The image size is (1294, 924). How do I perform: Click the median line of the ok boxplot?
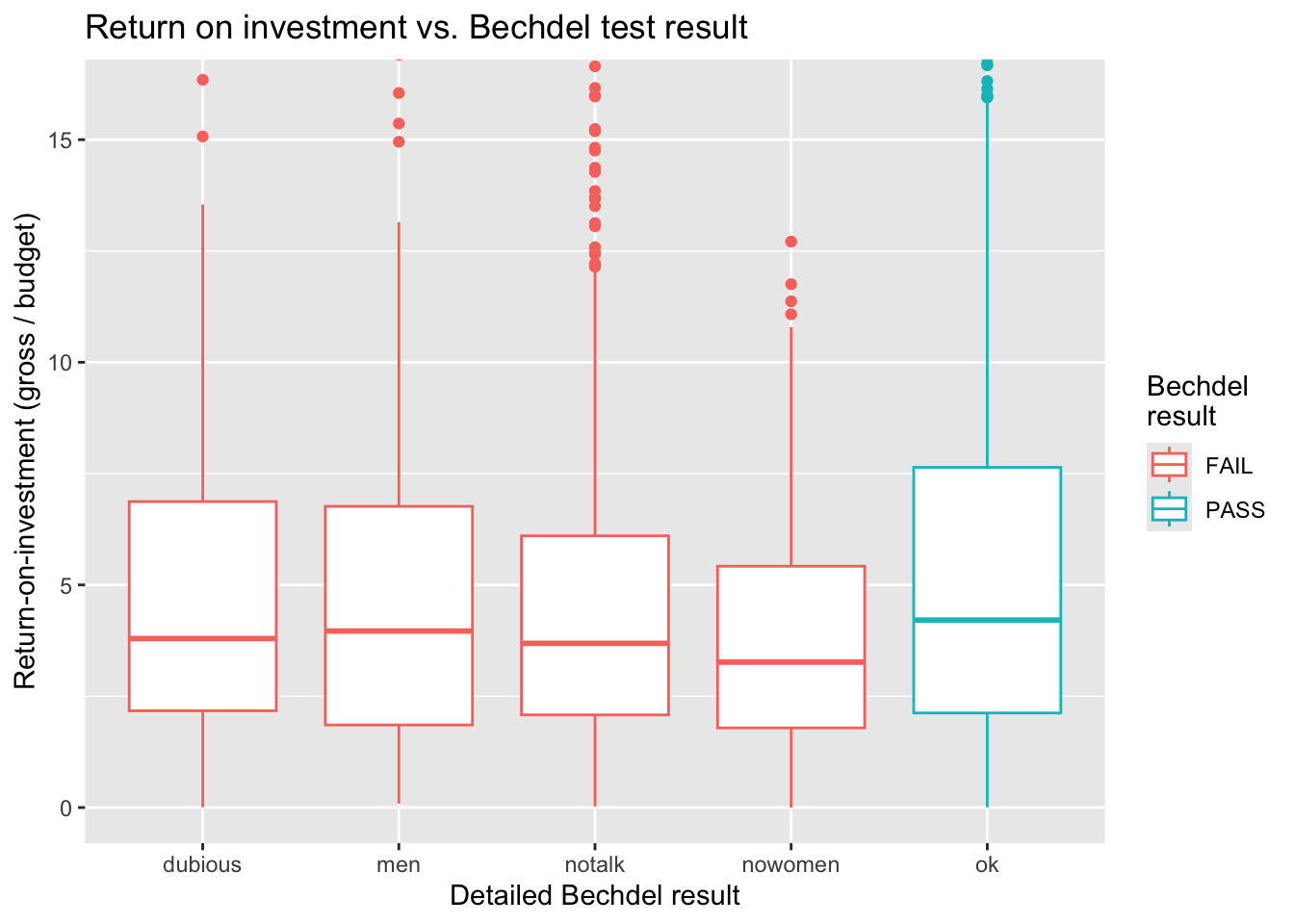click(987, 620)
